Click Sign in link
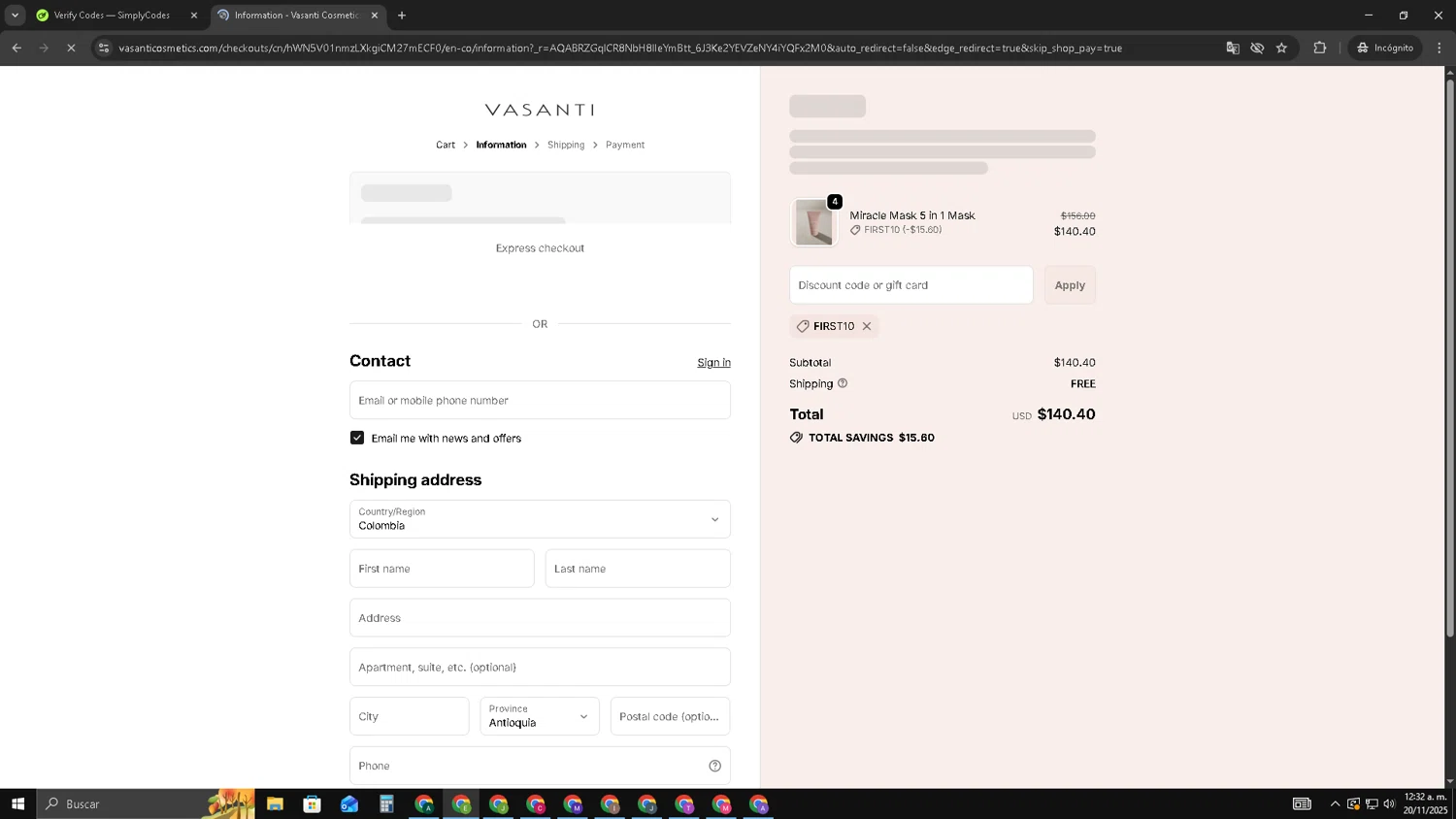The width and height of the screenshot is (1456, 819). 713,363
